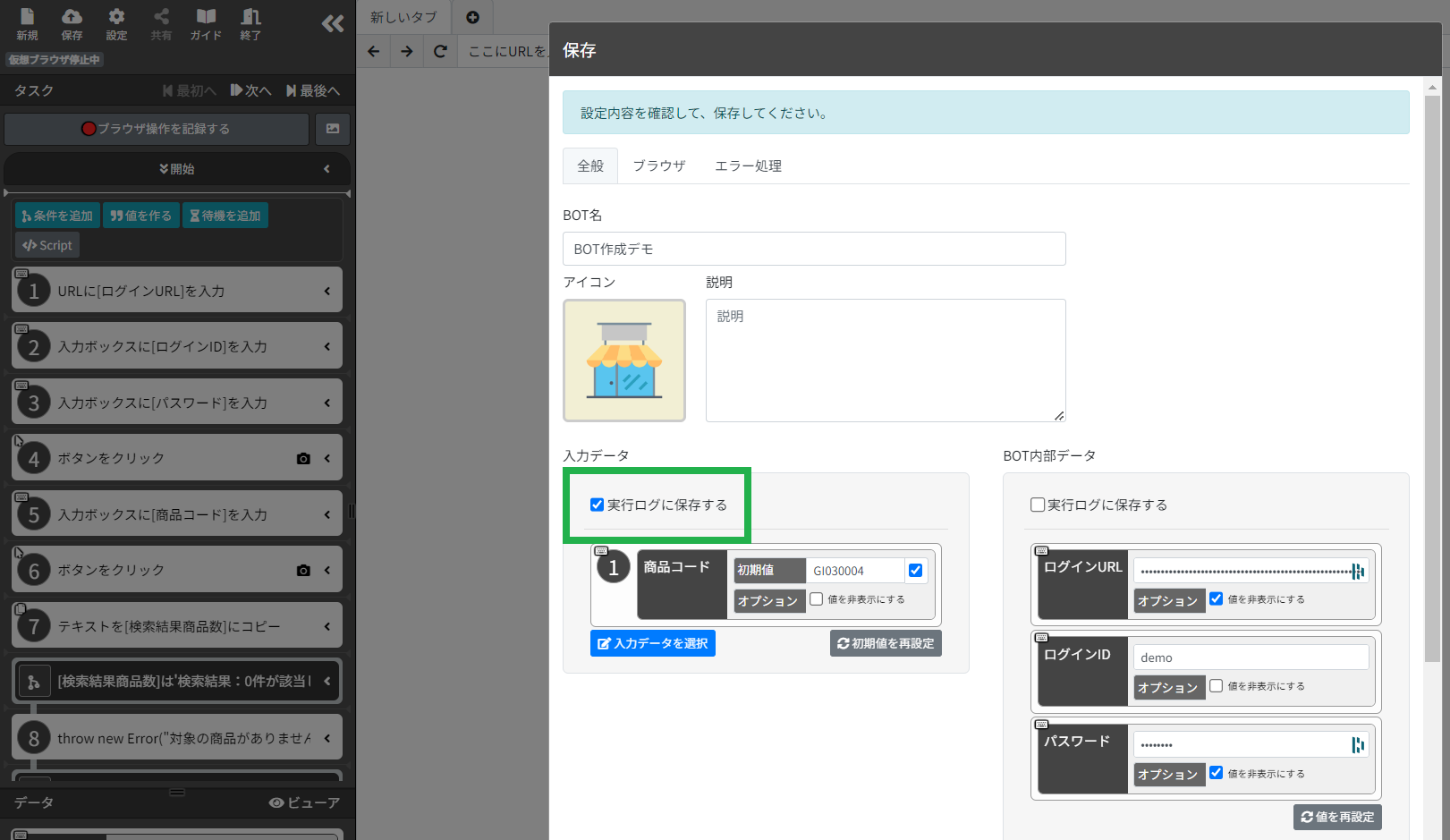Viewport: 1450px width, 840px height.
Task: Click the store icon thumbnail for BOT
Action: pos(624,361)
